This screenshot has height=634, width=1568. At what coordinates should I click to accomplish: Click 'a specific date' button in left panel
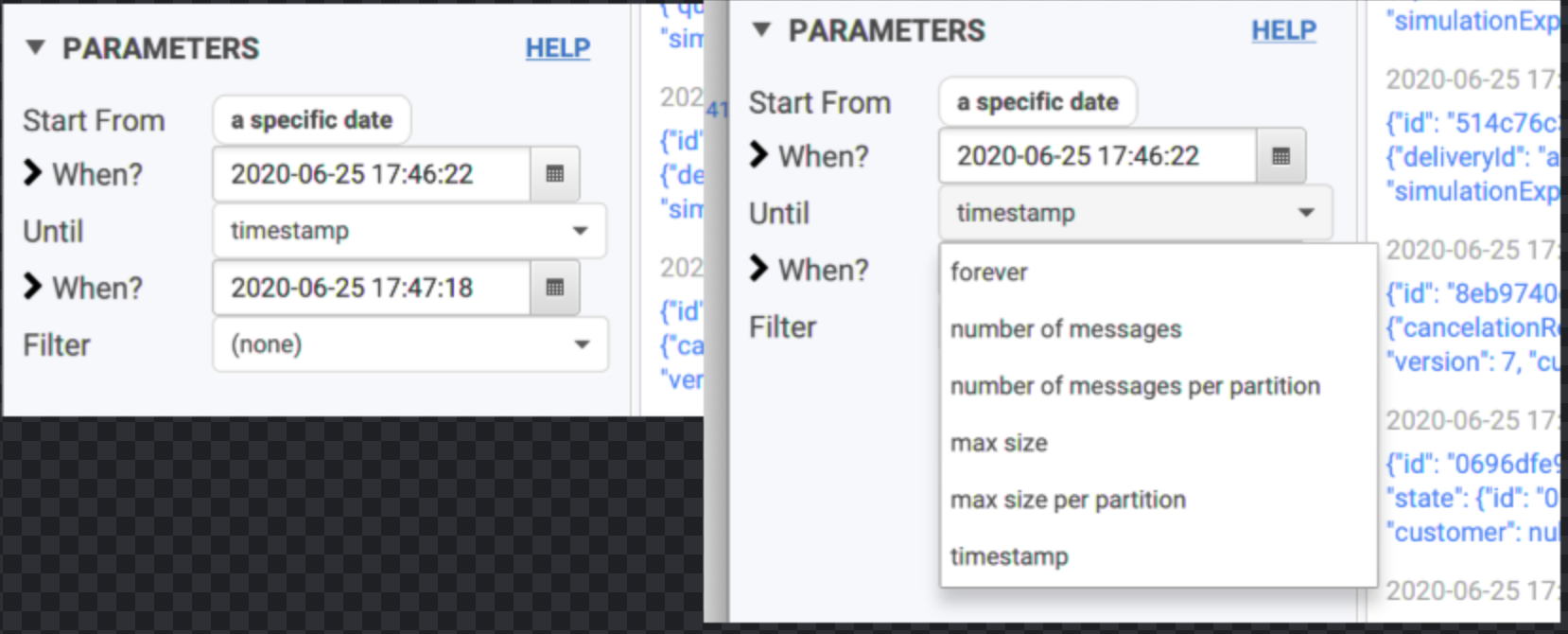[x=311, y=120]
